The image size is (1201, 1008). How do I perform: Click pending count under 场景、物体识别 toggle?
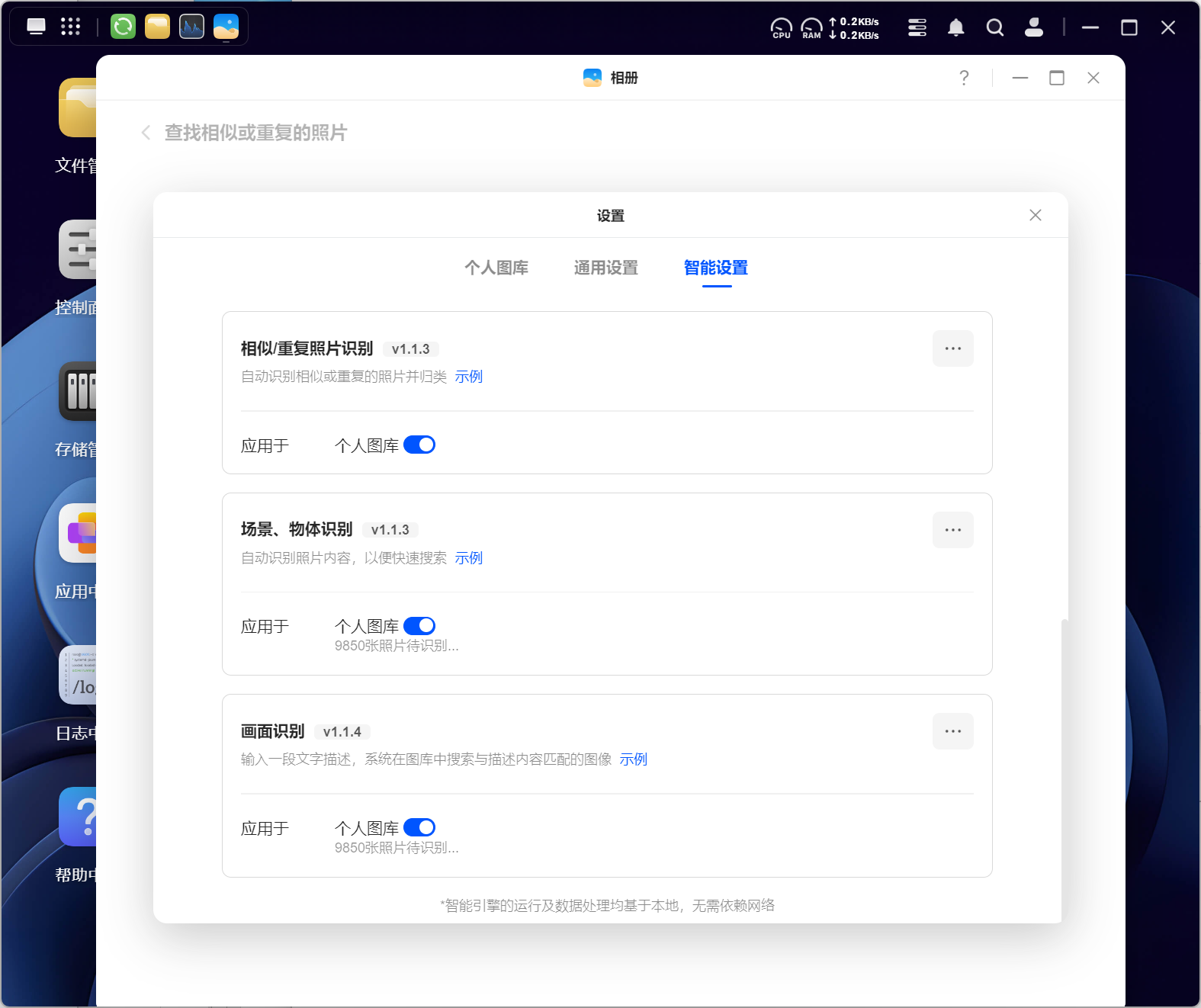[397, 646]
